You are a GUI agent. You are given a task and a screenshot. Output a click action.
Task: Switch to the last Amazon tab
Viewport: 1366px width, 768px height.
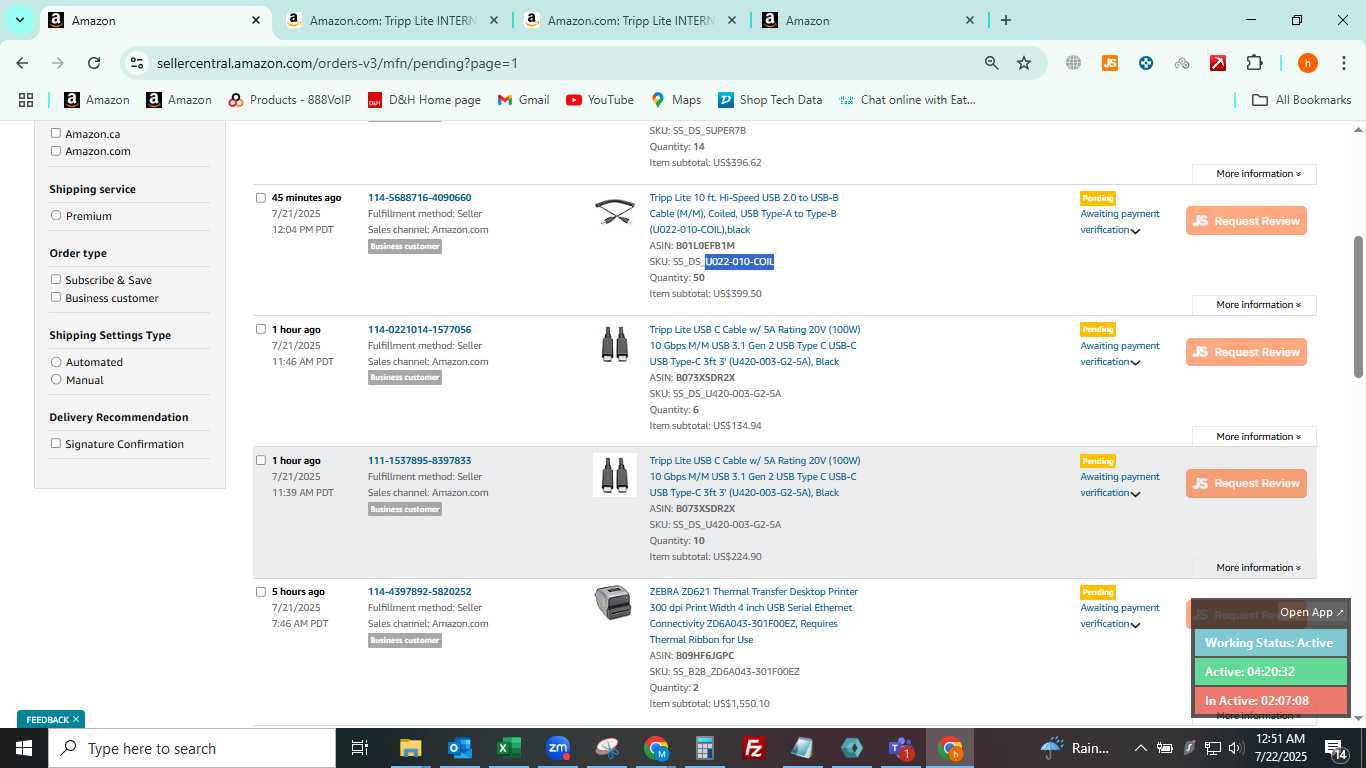[868, 20]
